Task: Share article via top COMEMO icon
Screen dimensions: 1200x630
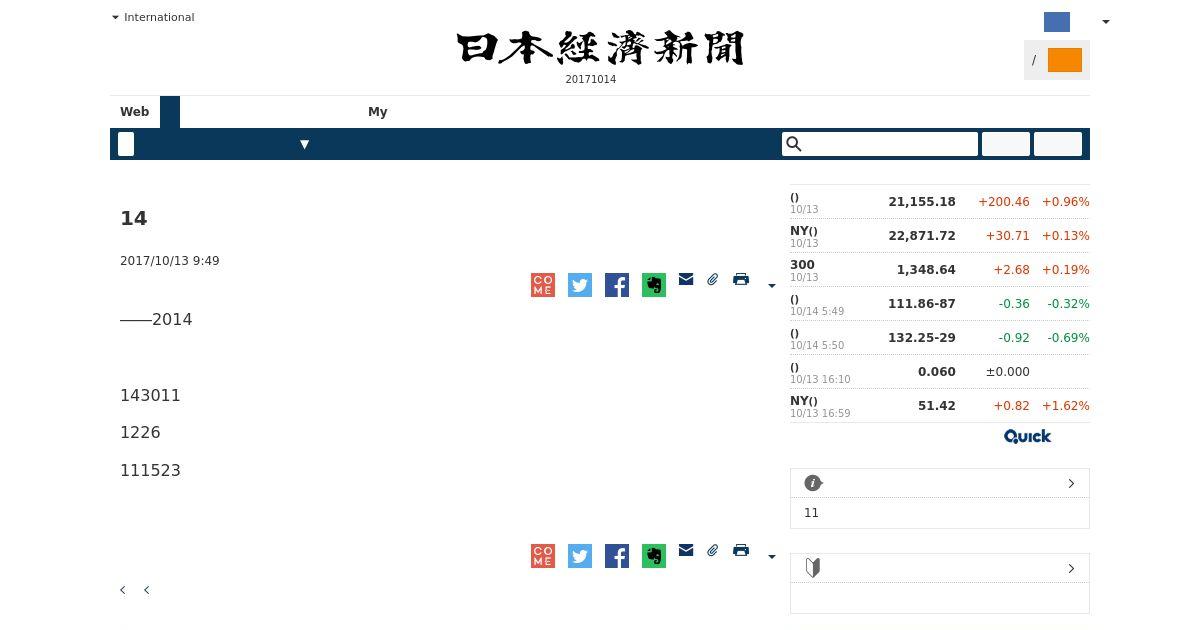Action: 543,285
